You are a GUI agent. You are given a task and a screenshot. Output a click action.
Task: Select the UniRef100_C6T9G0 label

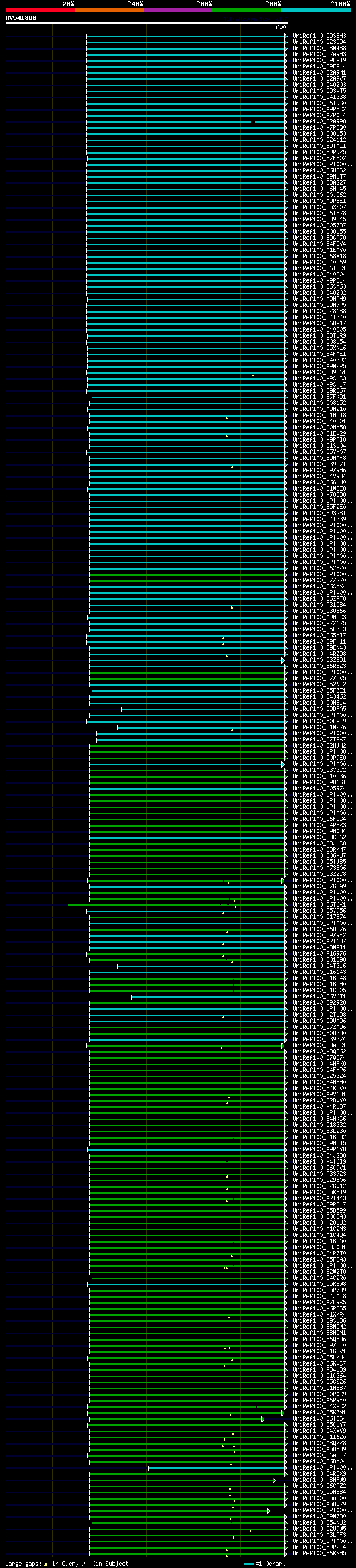click(319, 103)
